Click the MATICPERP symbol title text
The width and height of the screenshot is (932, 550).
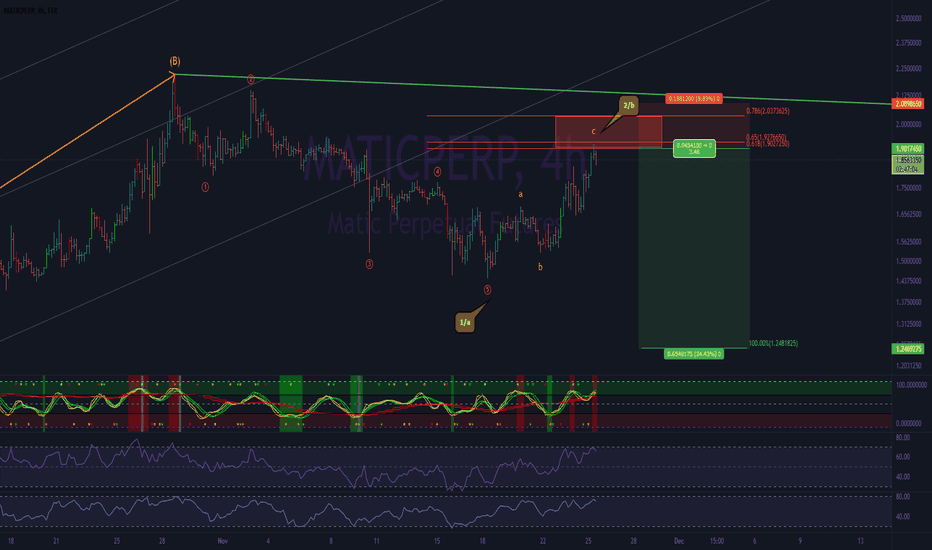pyautogui.click(x=30, y=11)
